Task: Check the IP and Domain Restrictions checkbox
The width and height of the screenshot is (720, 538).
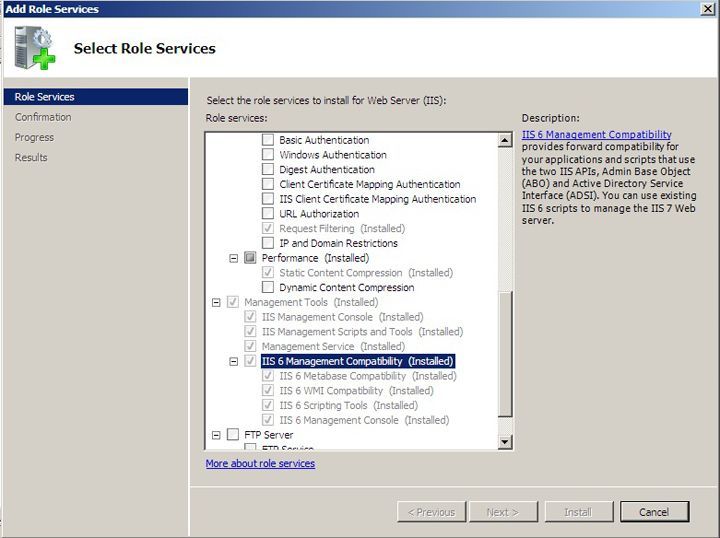Action: tap(268, 242)
